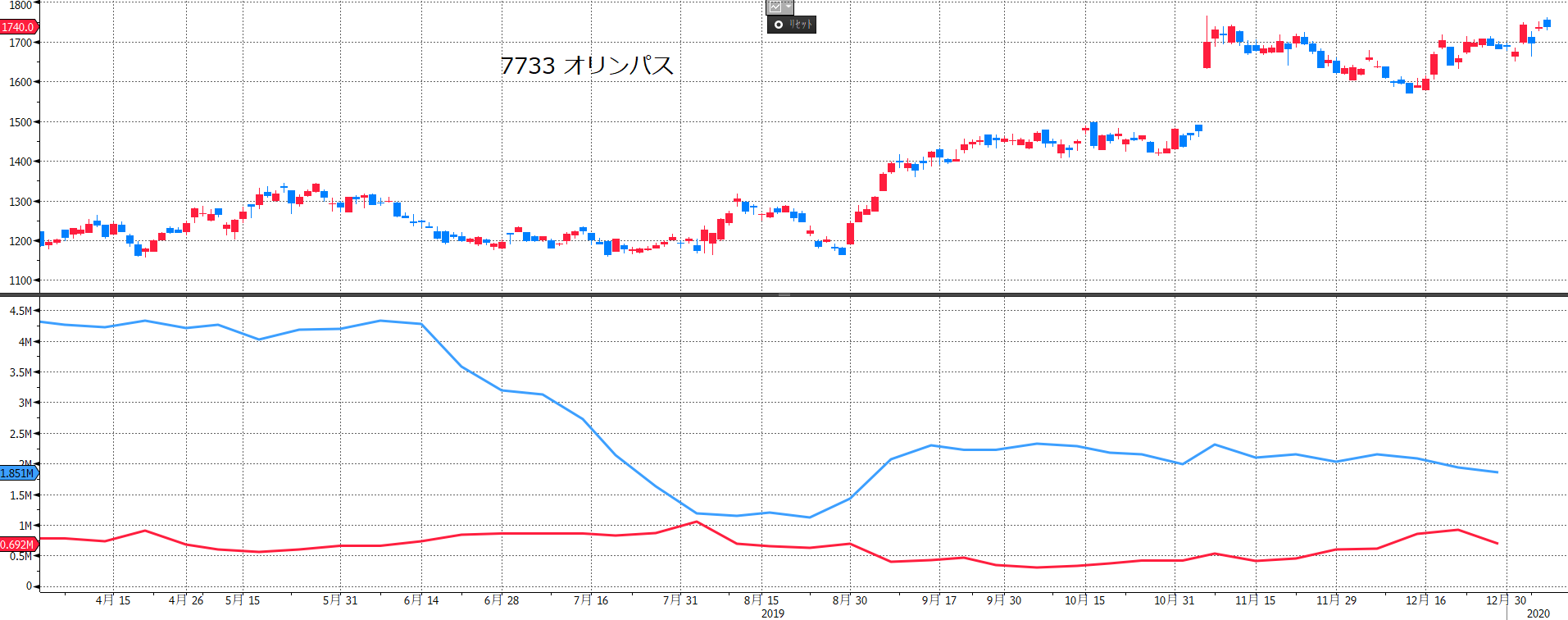Click the red 1740.0 price tag
Screen dimensions: 1568x620
[x=18, y=27]
